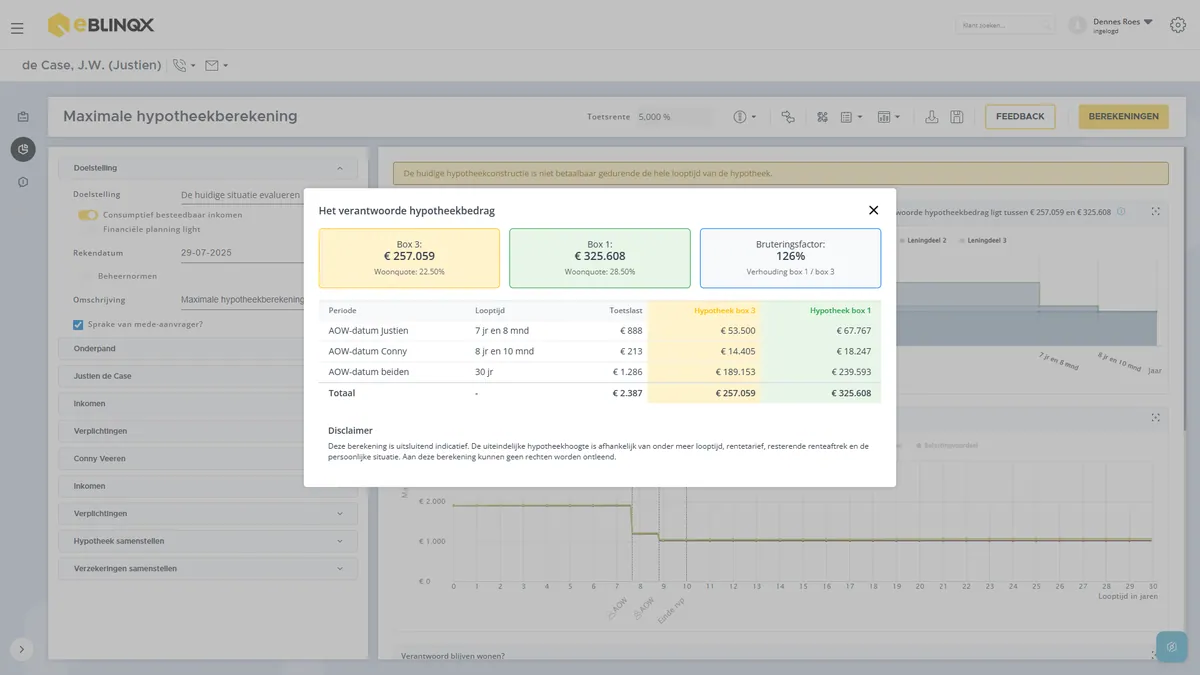Screen dimensions: 1200x675
Task: Open the info circle toolbar dropdown
Action: [x=744, y=117]
